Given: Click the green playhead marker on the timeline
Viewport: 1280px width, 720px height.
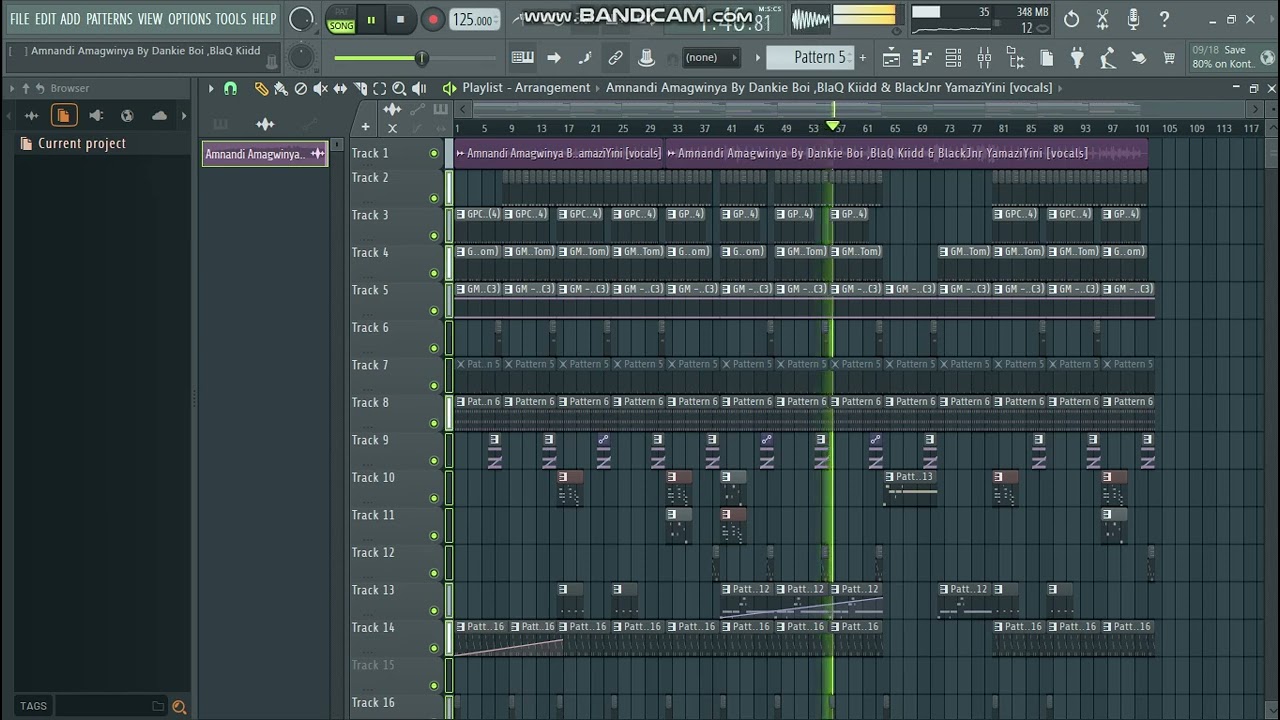Looking at the screenshot, I should pyautogui.click(x=832, y=126).
